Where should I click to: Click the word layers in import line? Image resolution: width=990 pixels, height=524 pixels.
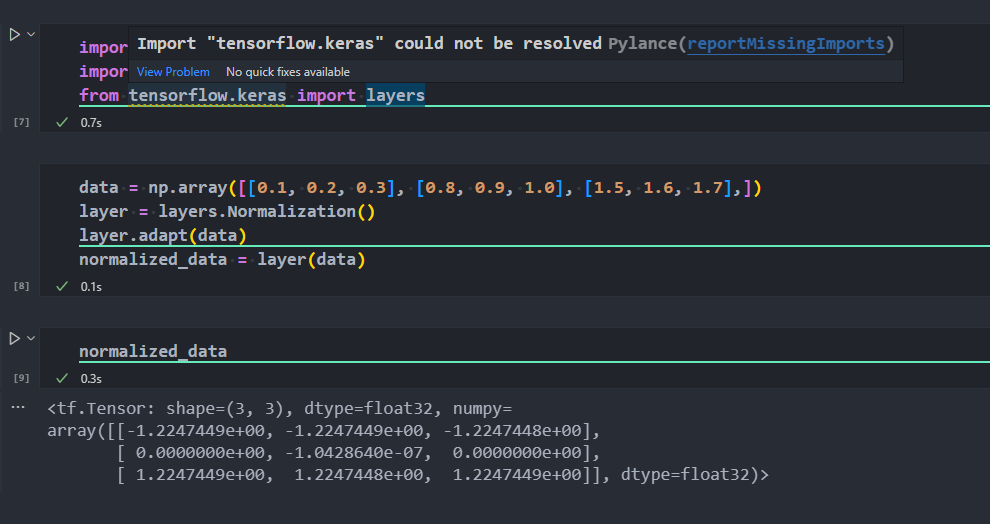click(x=395, y=95)
